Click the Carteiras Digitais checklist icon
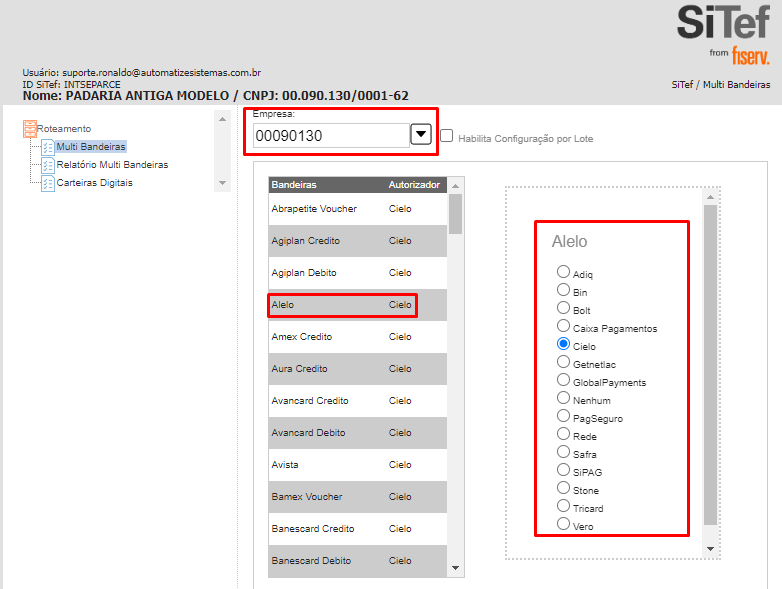Screen dimensions: 782x589 pyautogui.click(x=48, y=183)
